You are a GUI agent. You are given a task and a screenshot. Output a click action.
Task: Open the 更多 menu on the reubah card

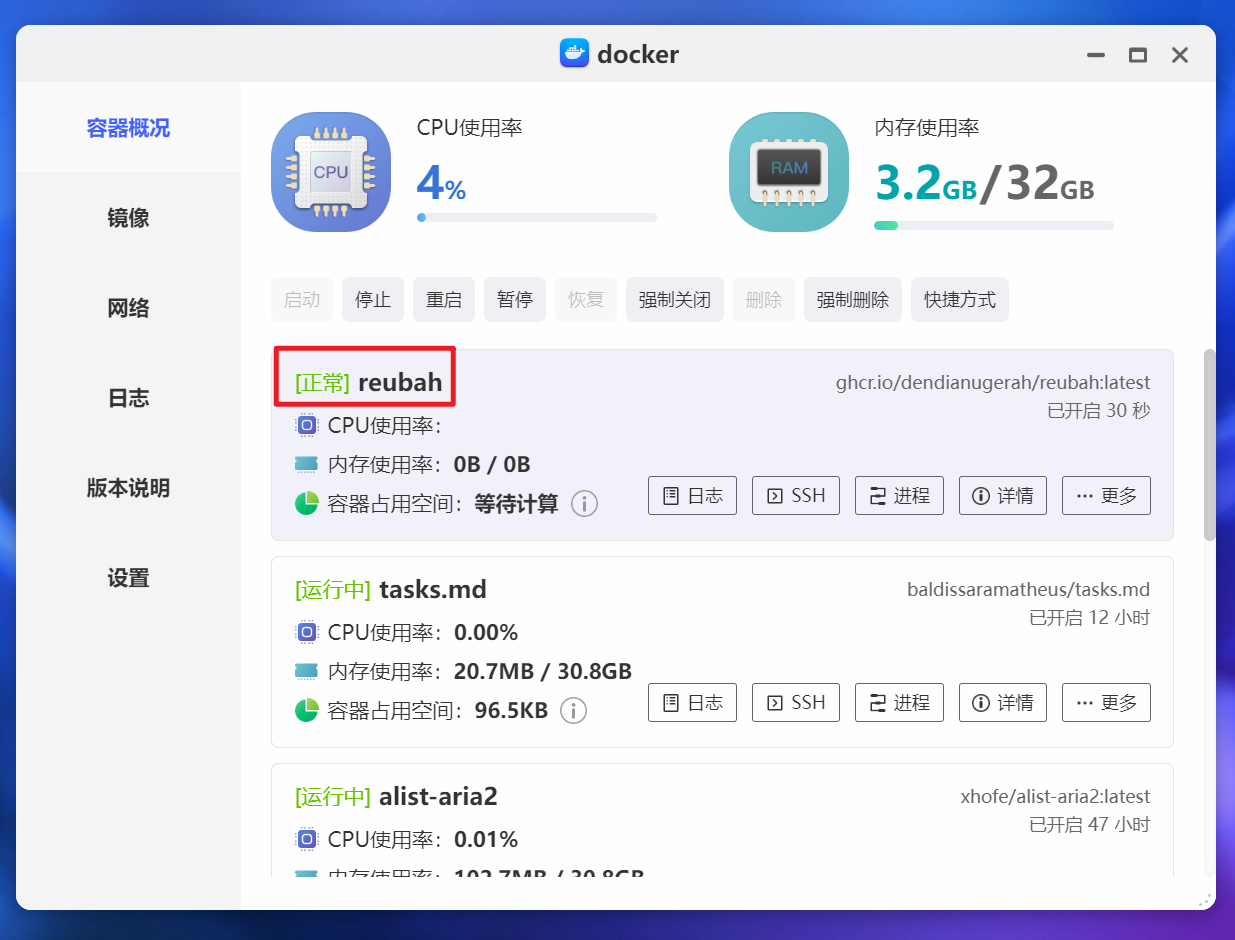(x=1106, y=495)
